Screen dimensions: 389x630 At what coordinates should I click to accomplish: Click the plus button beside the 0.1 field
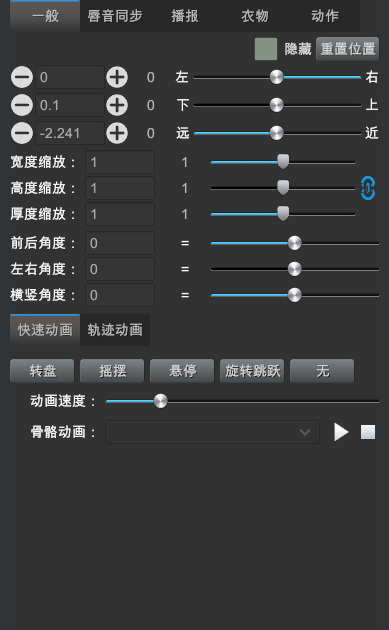(117, 105)
